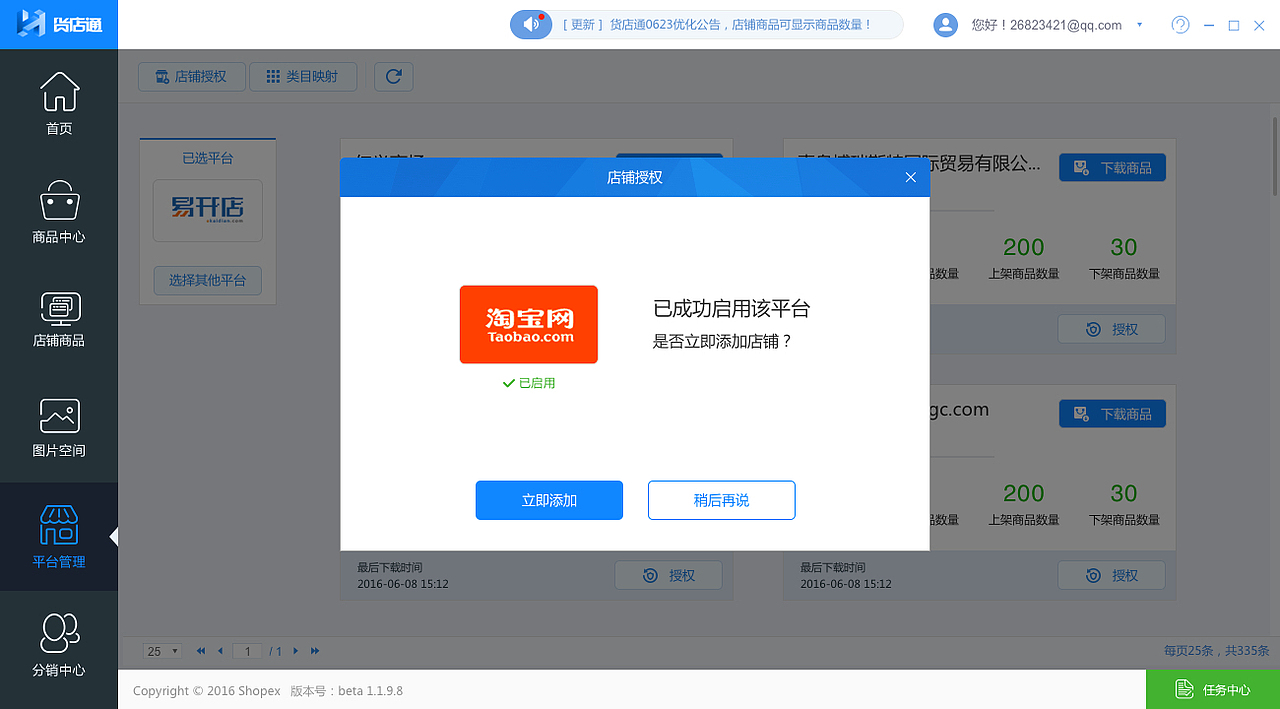Minimize the application window
The image size is (1280, 709).
click(x=1208, y=25)
